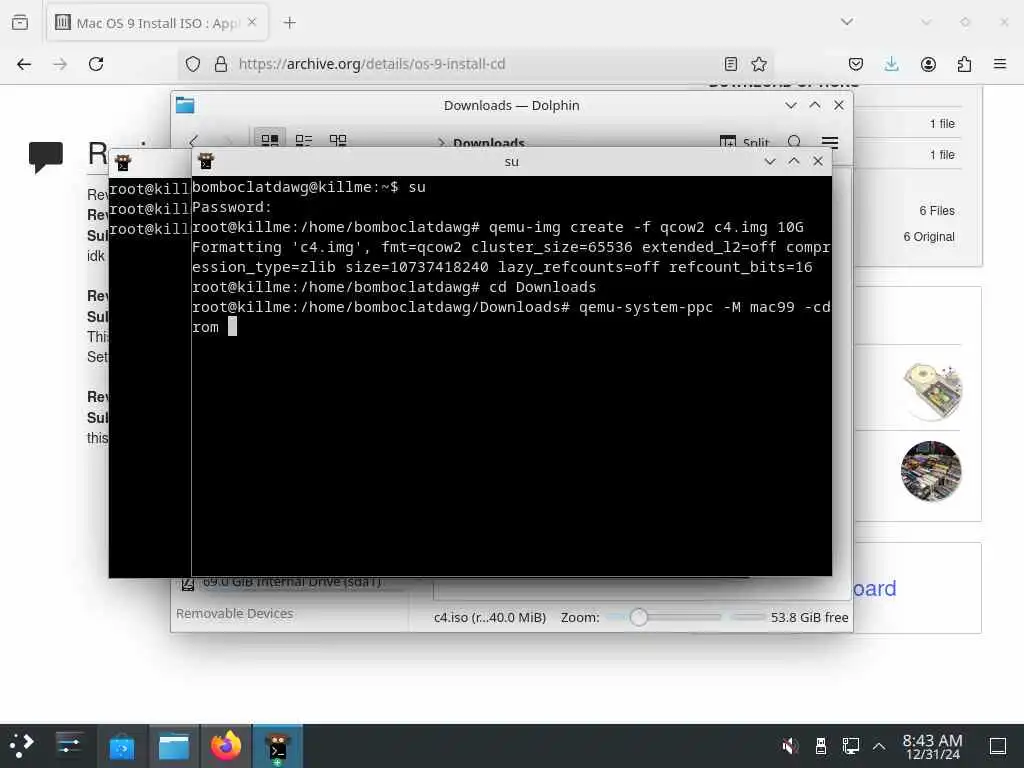Open Firefox extensions menu

pos(964,64)
